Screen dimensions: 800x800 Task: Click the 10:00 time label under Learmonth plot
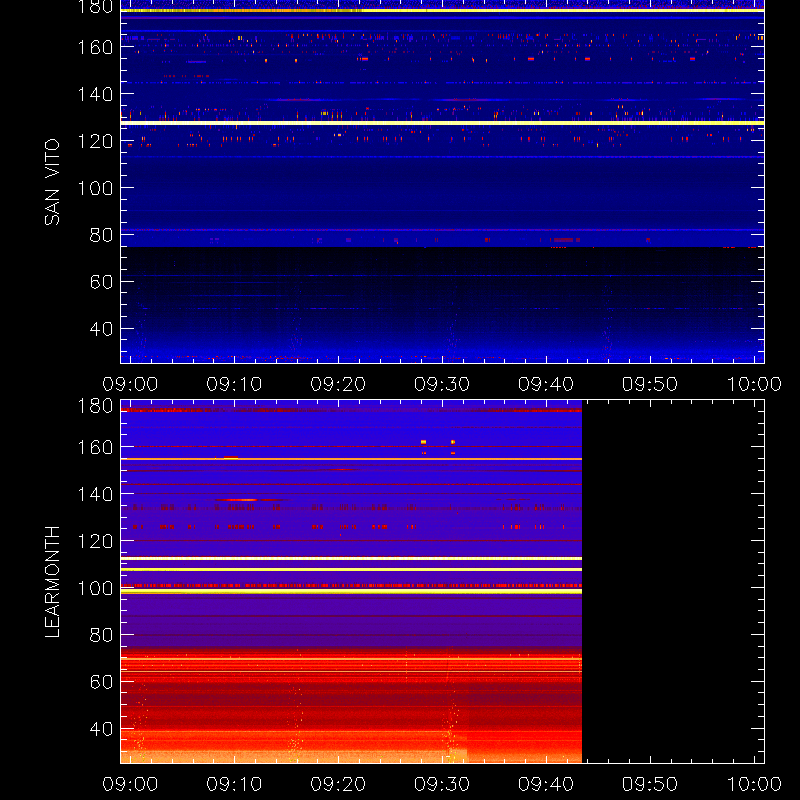(x=754, y=784)
